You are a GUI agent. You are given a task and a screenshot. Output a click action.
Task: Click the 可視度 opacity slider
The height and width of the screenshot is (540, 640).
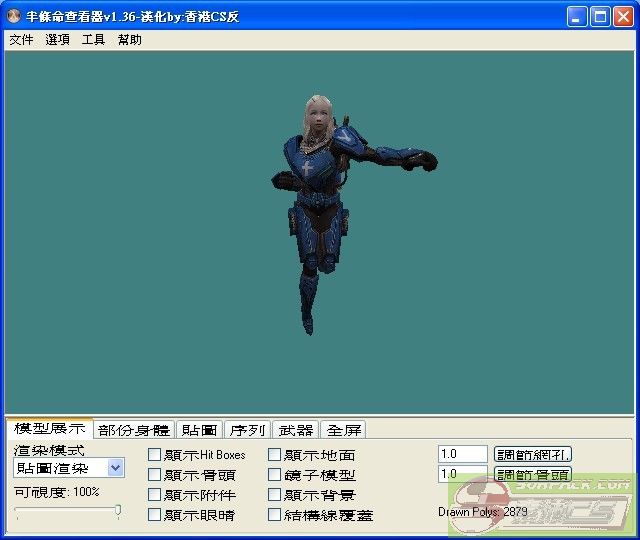(68, 511)
